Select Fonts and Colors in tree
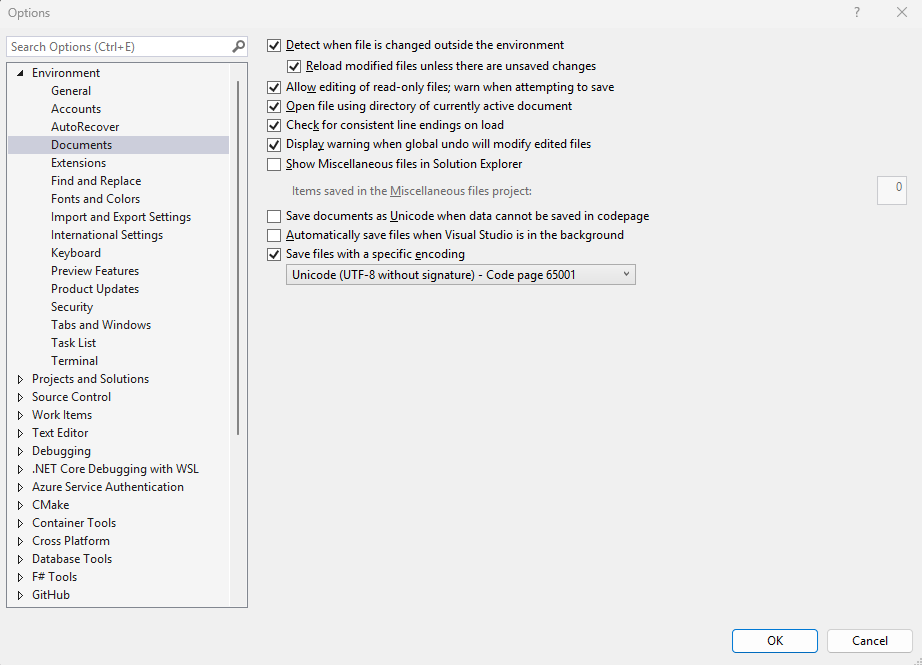 click(96, 199)
